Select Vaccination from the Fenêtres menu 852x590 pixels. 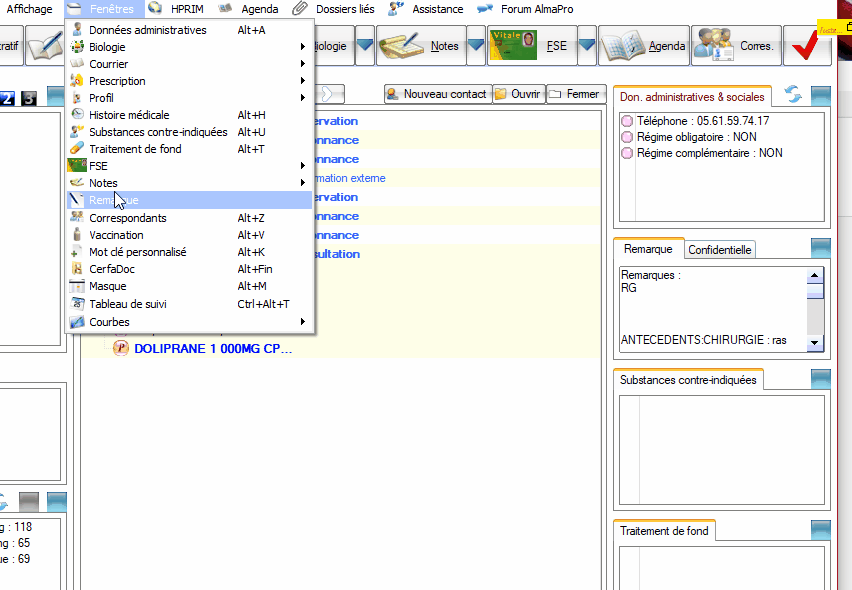click(x=116, y=235)
